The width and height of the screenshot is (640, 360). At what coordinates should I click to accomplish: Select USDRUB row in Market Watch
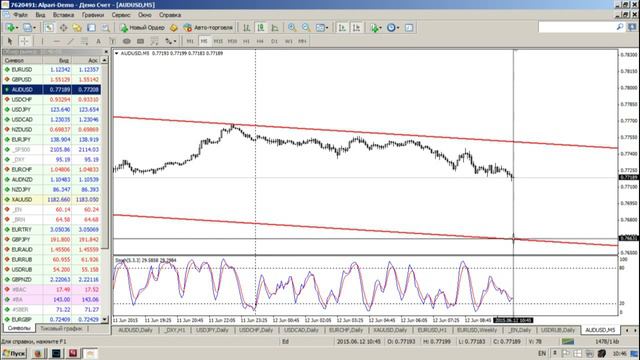pyautogui.click(x=52, y=269)
